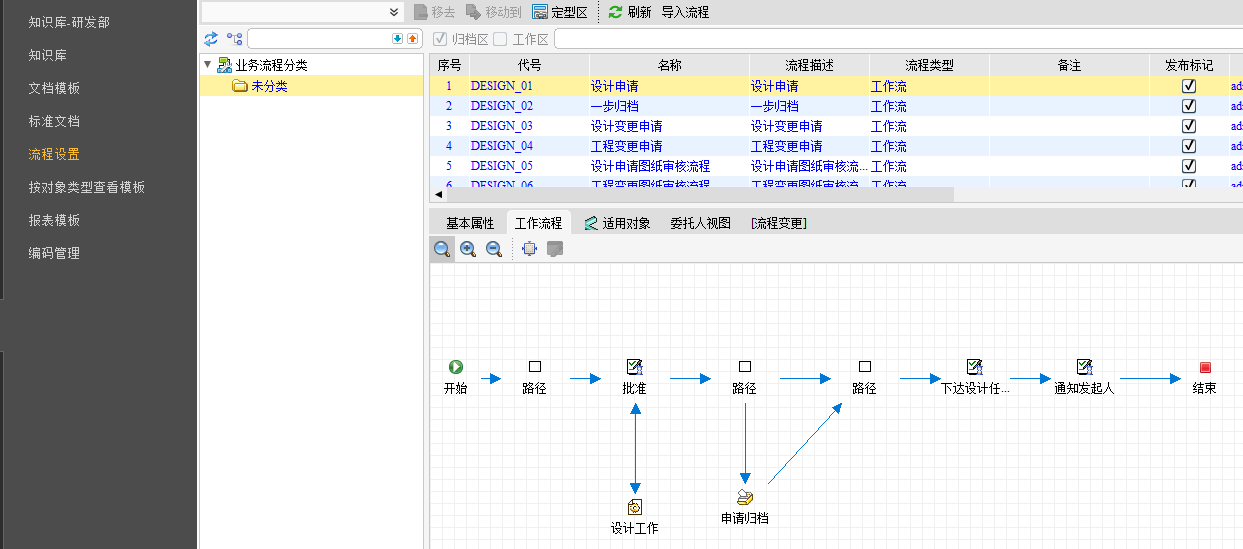This screenshot has height=549, width=1243.
Task: Select the 设计工作 node icon
Action: [634, 507]
